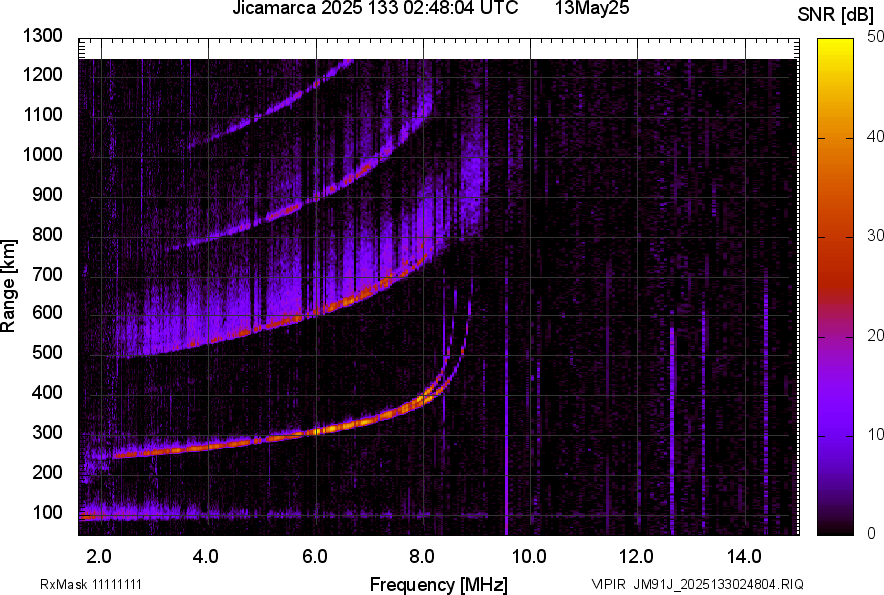Click the VIPIR JM91J .RIQ filename label
This screenshot has height=595, width=884.
[697, 584]
